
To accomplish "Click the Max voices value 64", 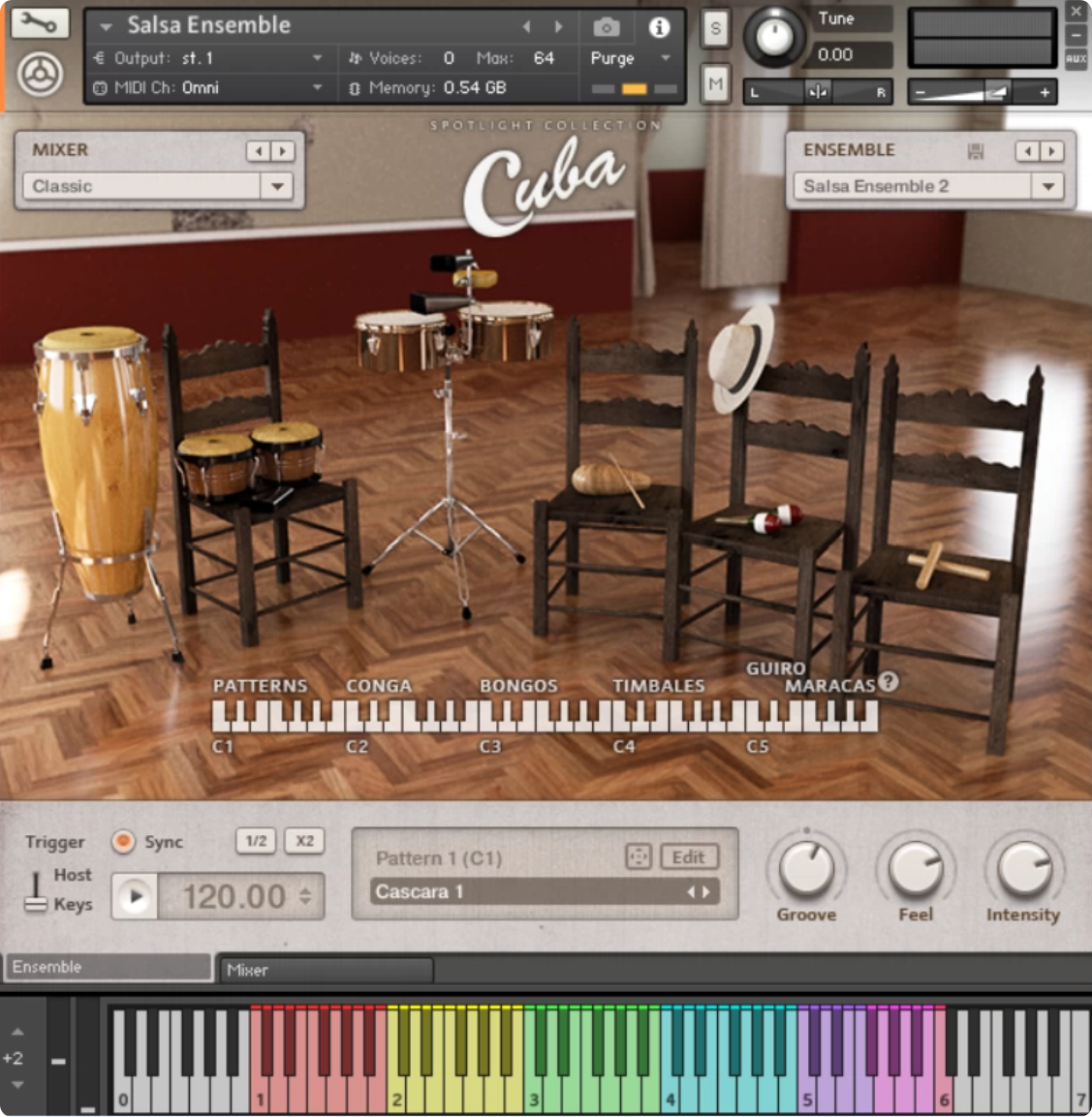I will pos(544,58).
